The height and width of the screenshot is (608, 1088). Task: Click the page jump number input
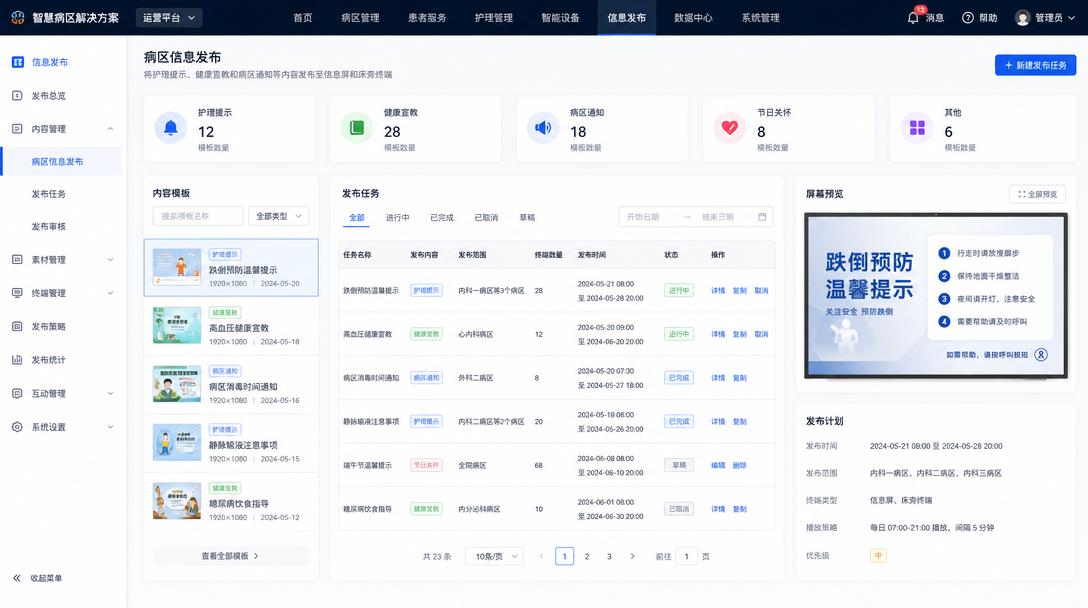coord(686,557)
